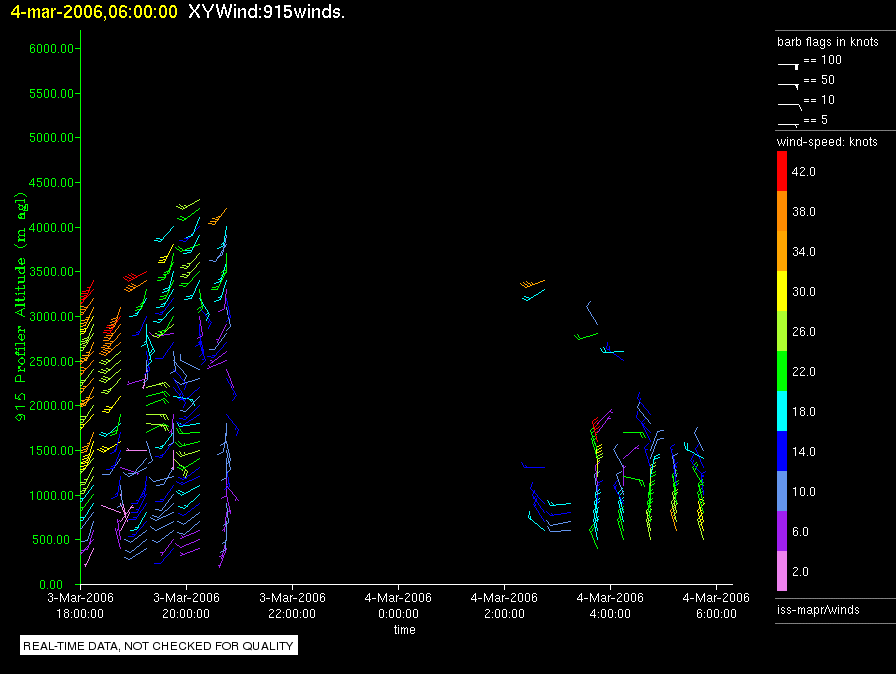Viewport: 896px width, 674px height.
Task: Pick the color bar segment beside 22.0
Action: [783, 372]
